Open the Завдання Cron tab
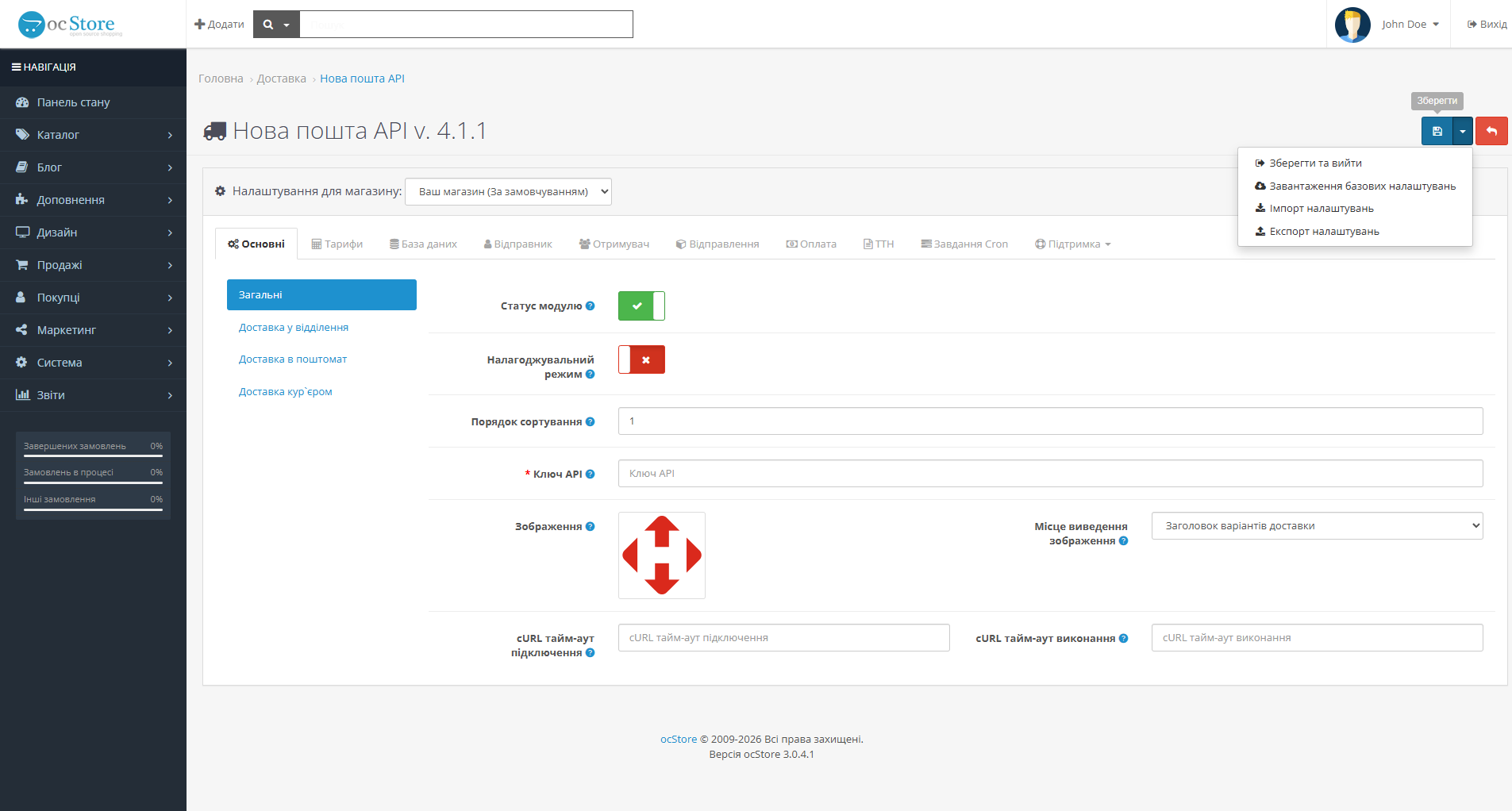Screen dimensions: 1512x811 coord(964,244)
